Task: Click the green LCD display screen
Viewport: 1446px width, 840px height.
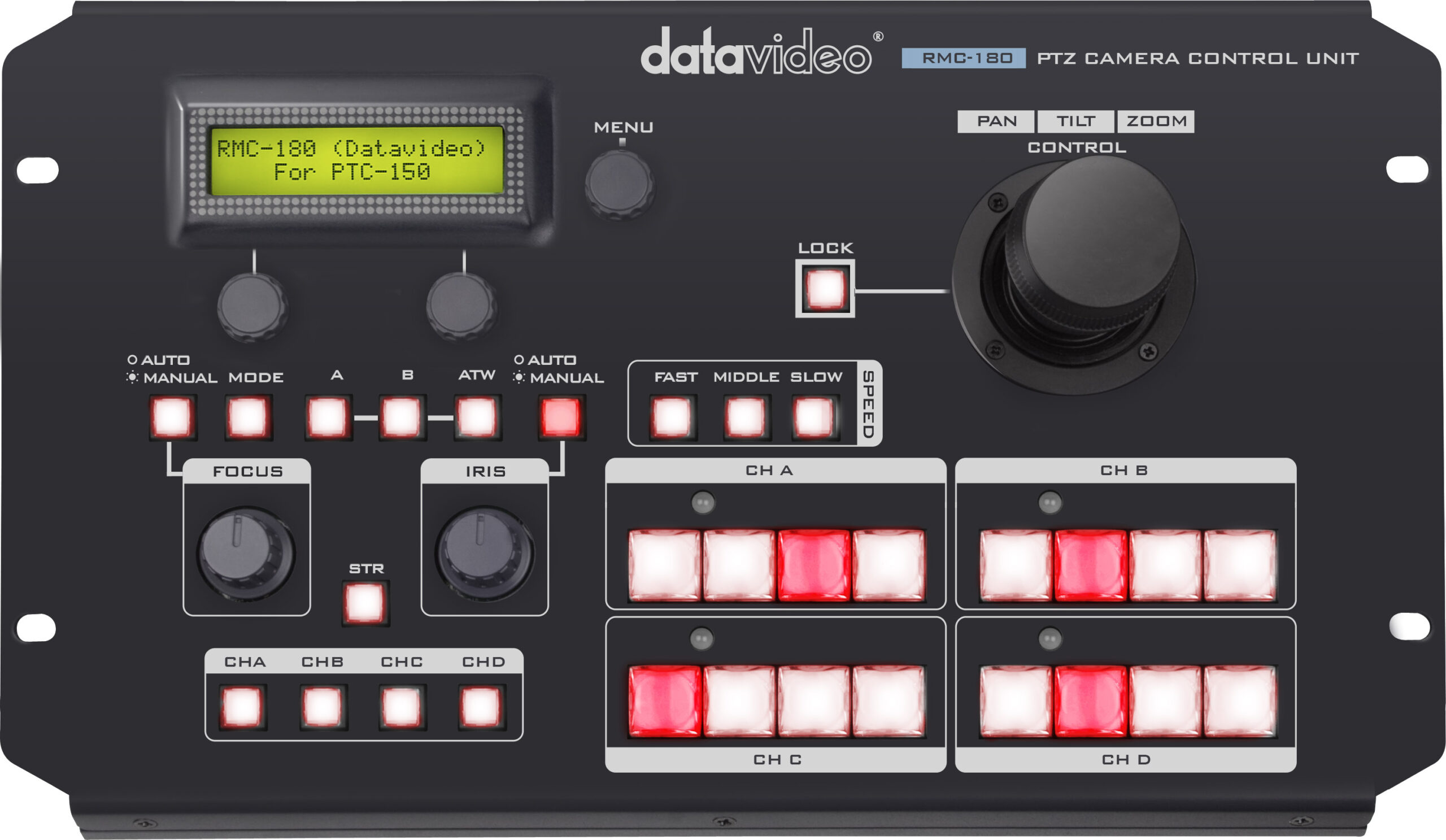Action: [357, 161]
